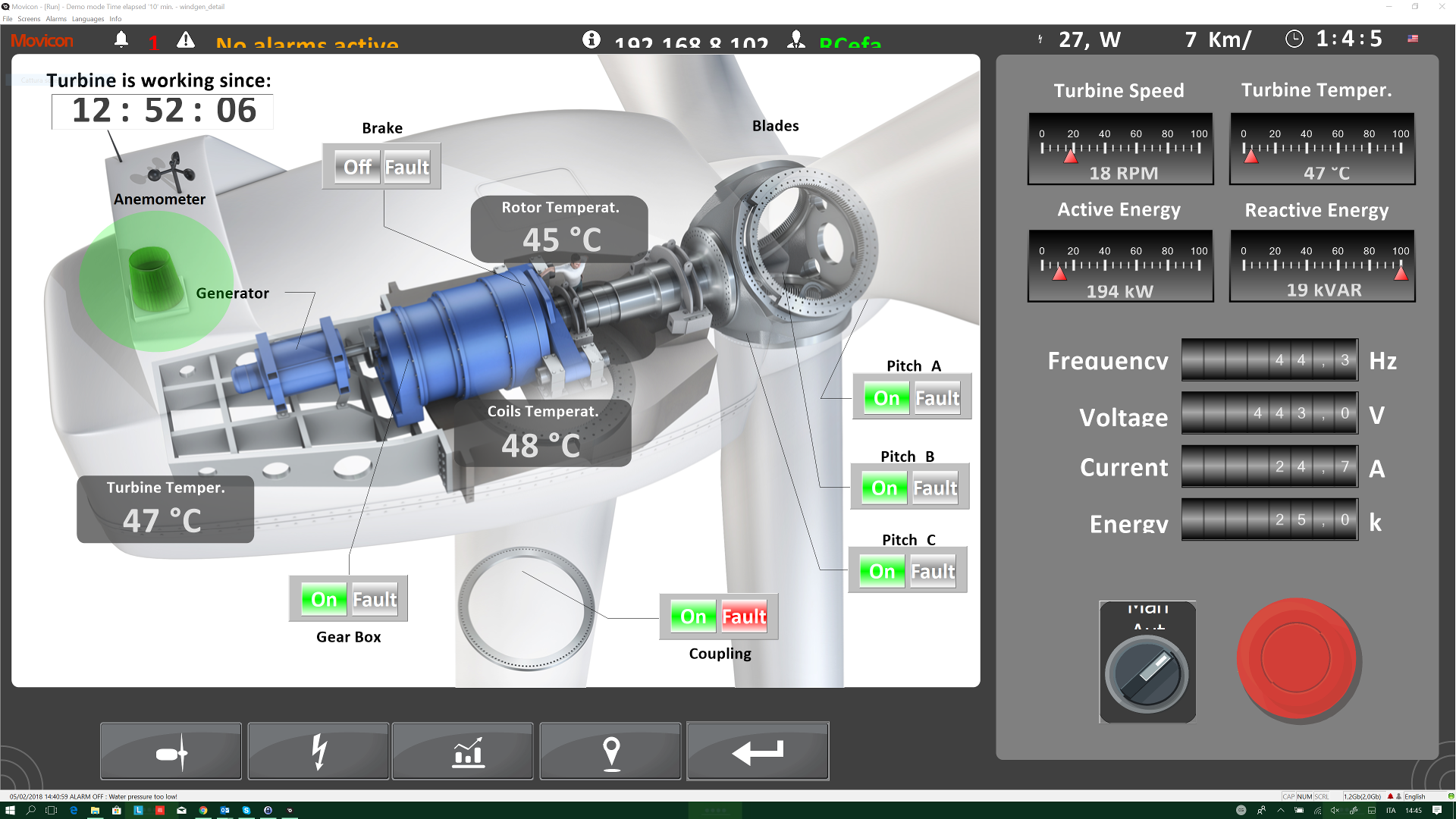1456x819 pixels.
Task: Open the Languages menu
Action: tap(88, 19)
